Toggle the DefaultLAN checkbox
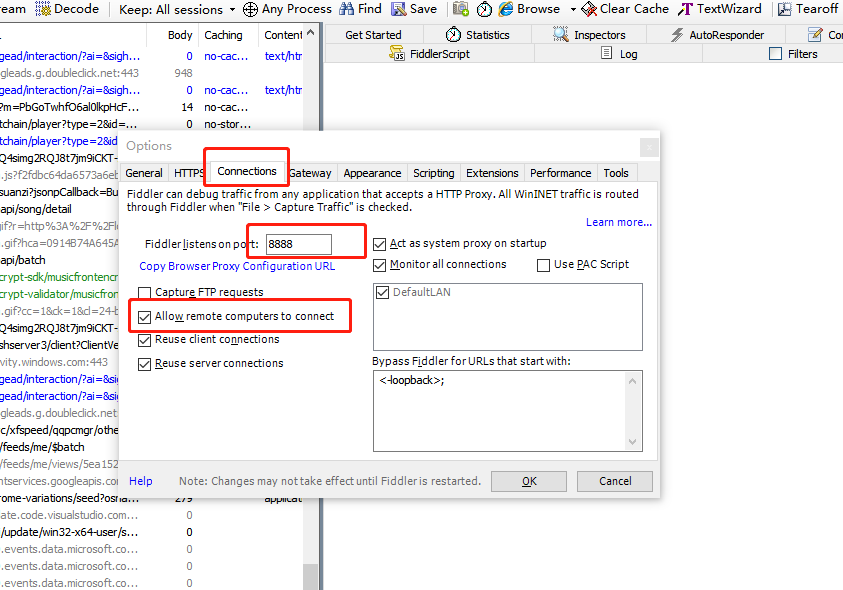 [x=382, y=292]
